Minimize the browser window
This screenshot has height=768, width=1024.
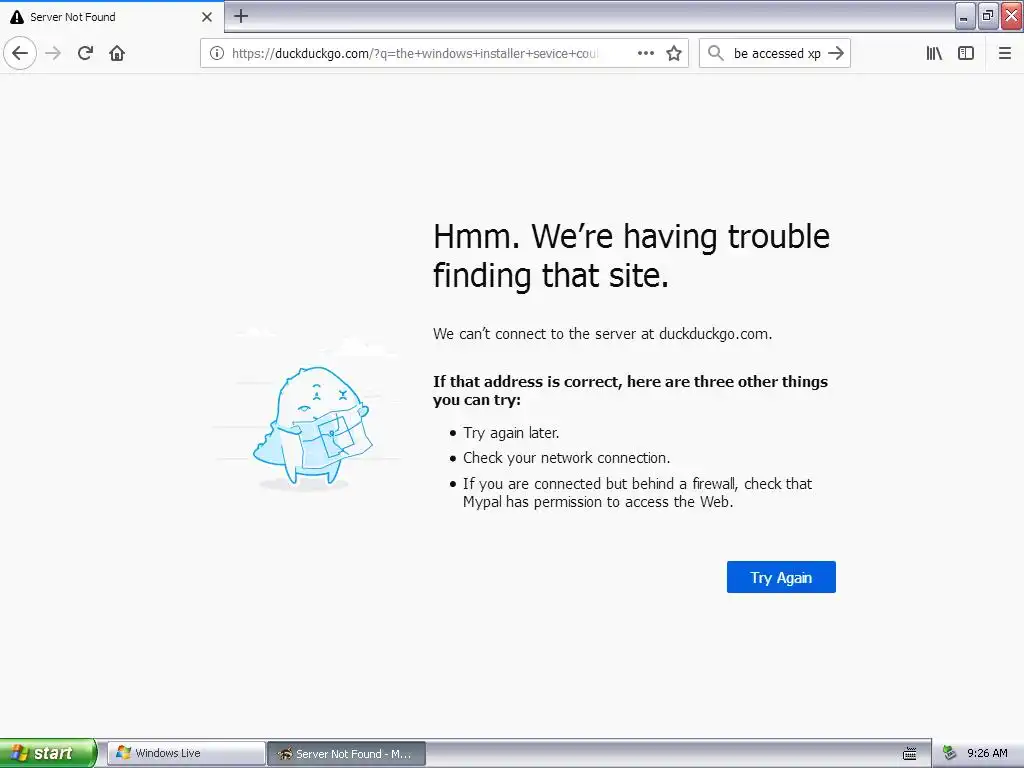click(x=965, y=16)
